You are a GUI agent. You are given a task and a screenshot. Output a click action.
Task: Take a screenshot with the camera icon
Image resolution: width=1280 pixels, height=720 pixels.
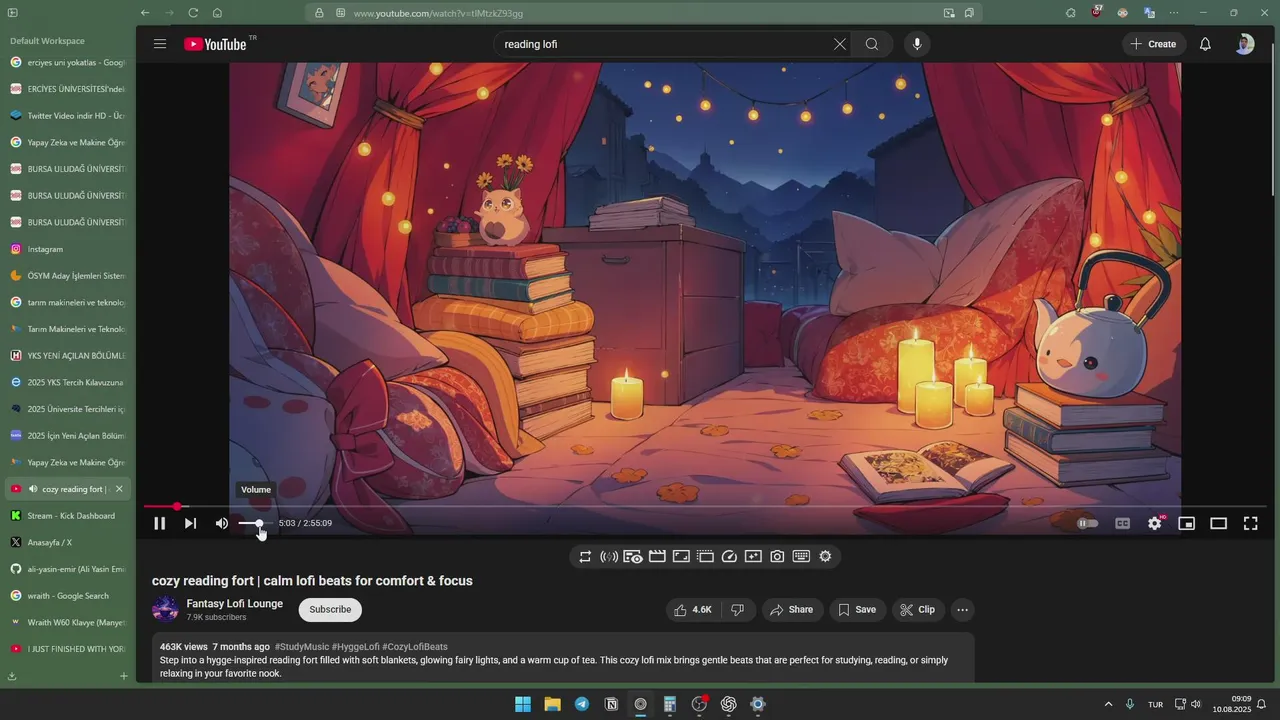pos(777,557)
